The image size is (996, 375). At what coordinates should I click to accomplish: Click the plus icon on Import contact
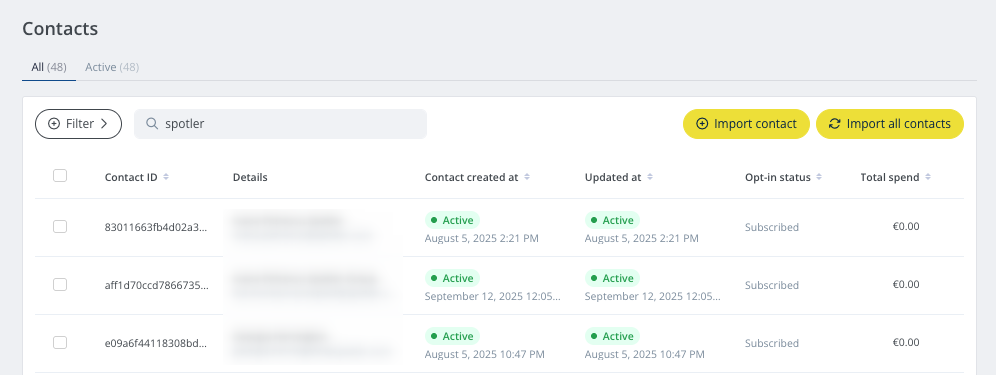tap(702, 124)
